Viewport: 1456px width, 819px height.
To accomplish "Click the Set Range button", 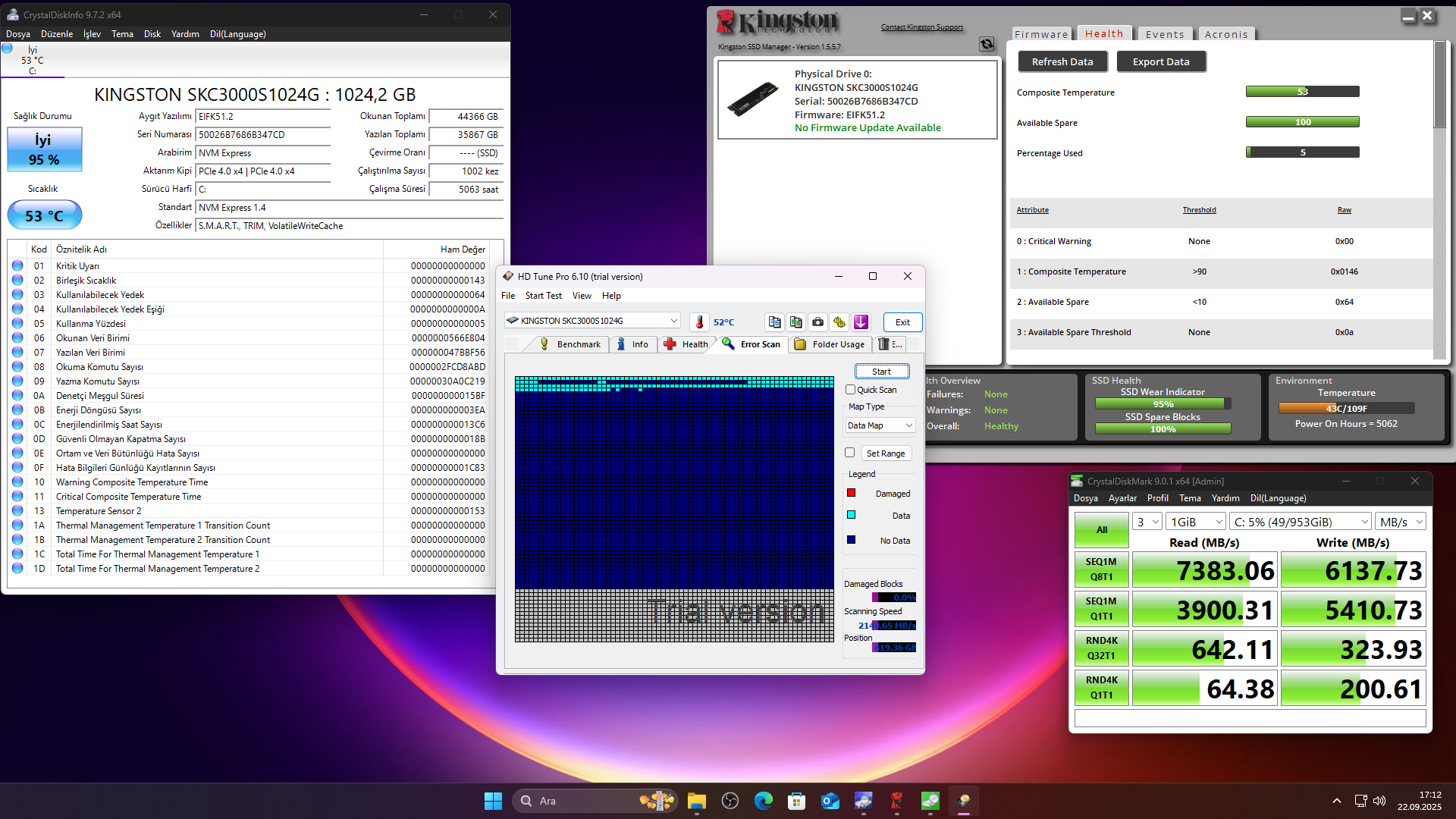I will [x=886, y=453].
